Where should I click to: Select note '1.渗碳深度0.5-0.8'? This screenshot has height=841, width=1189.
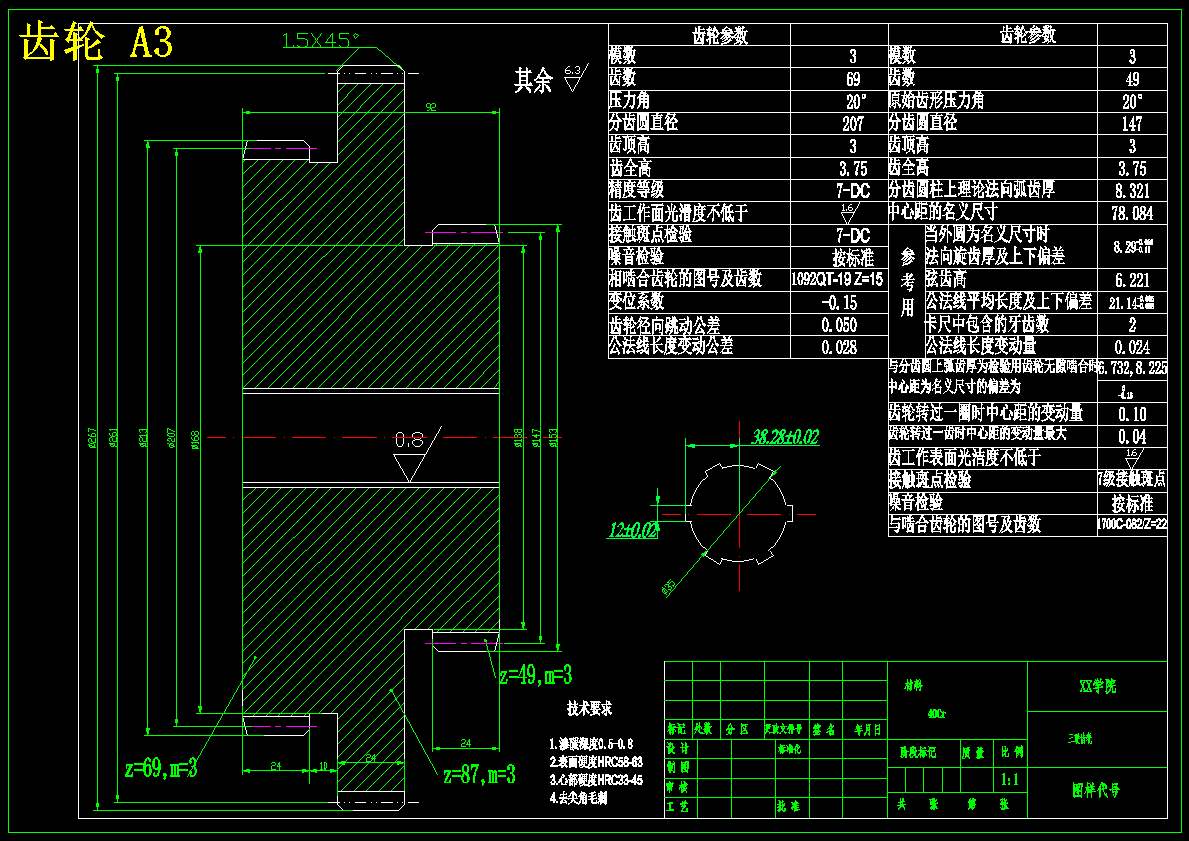(591, 744)
